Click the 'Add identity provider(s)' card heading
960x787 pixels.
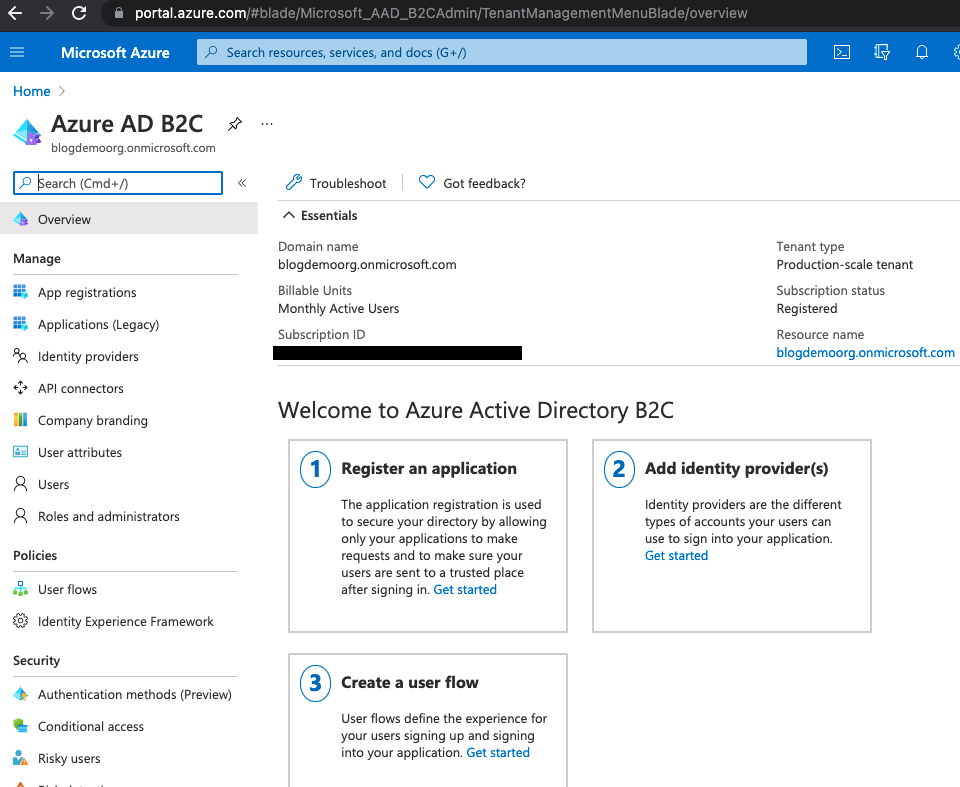pyautogui.click(x=736, y=469)
